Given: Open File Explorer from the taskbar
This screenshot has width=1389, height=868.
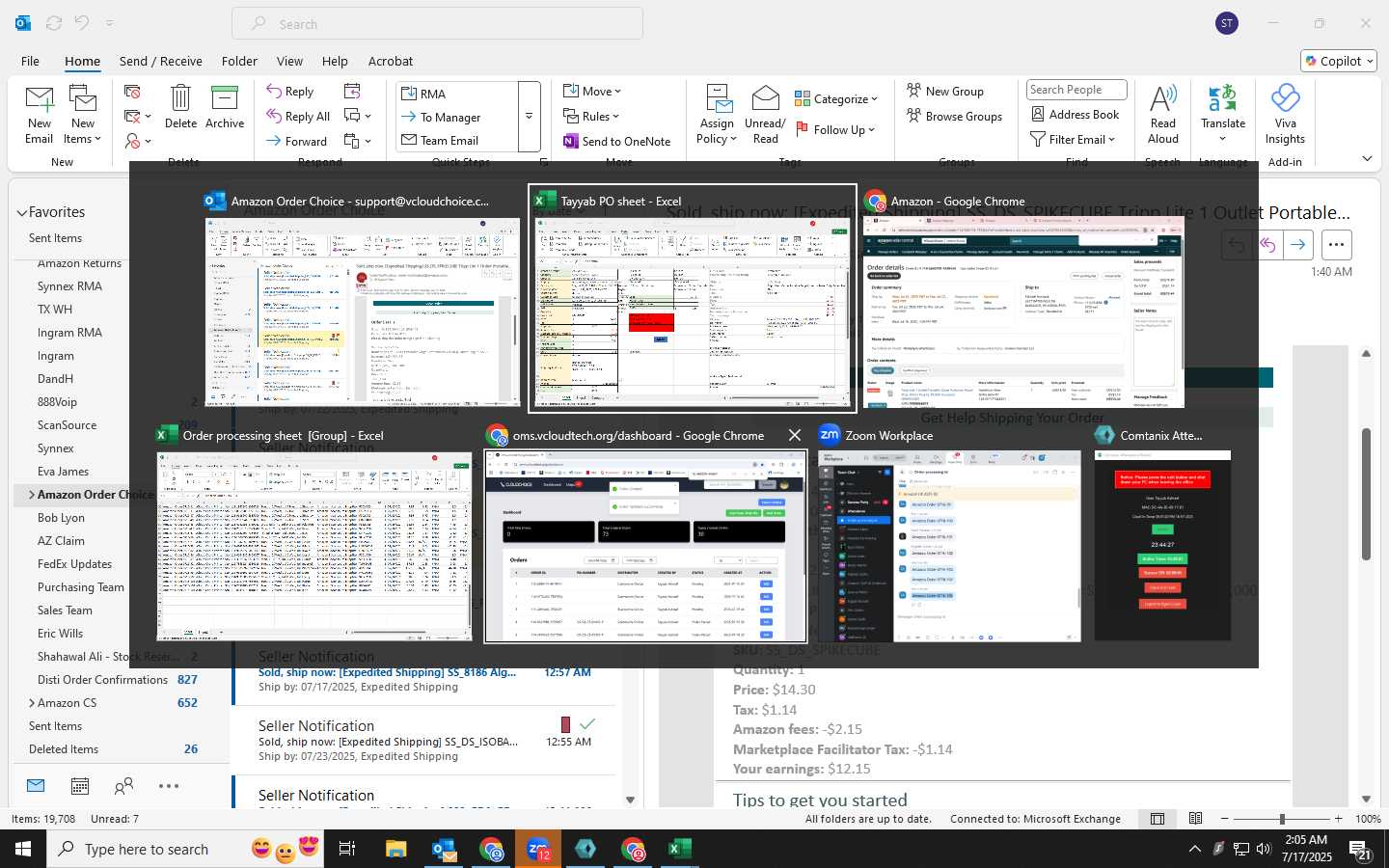Looking at the screenshot, I should click(396, 849).
